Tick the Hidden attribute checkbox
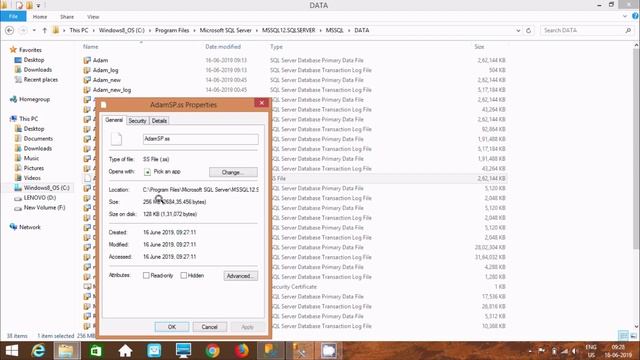Screen dimensions: 640x360 pos(184,276)
